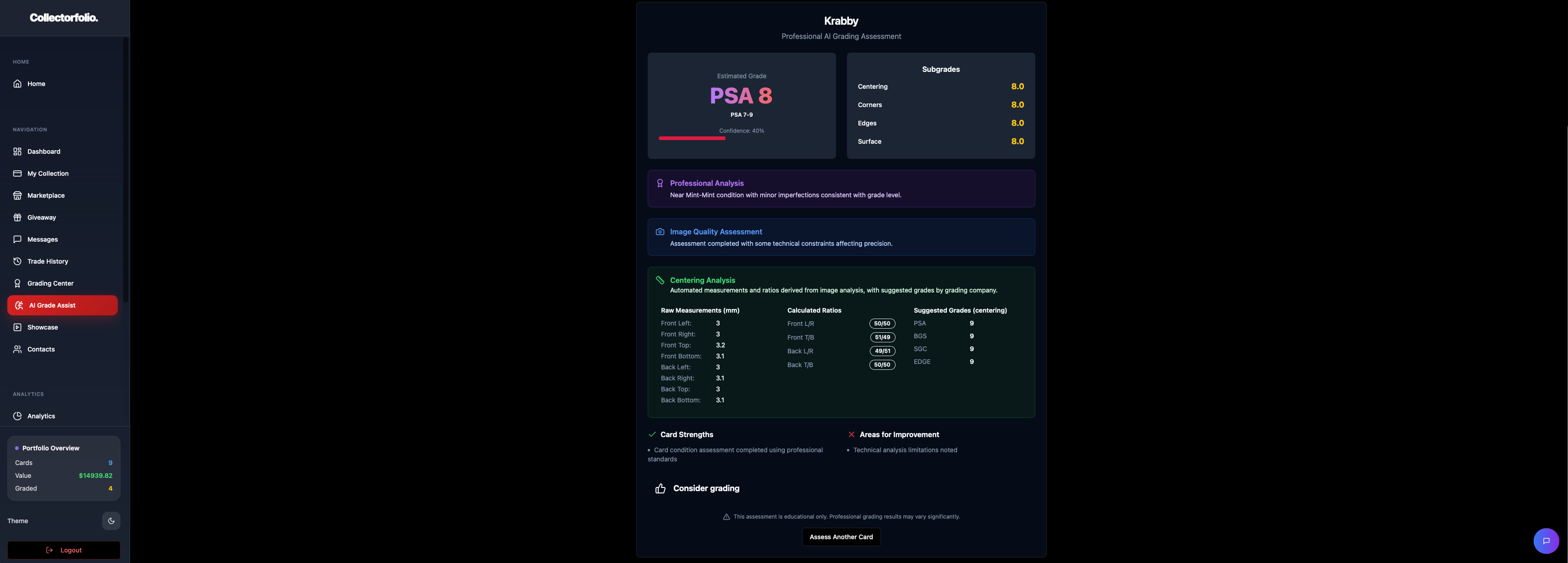Click the Analytics pie chart icon
1568x563 pixels.
(18, 416)
